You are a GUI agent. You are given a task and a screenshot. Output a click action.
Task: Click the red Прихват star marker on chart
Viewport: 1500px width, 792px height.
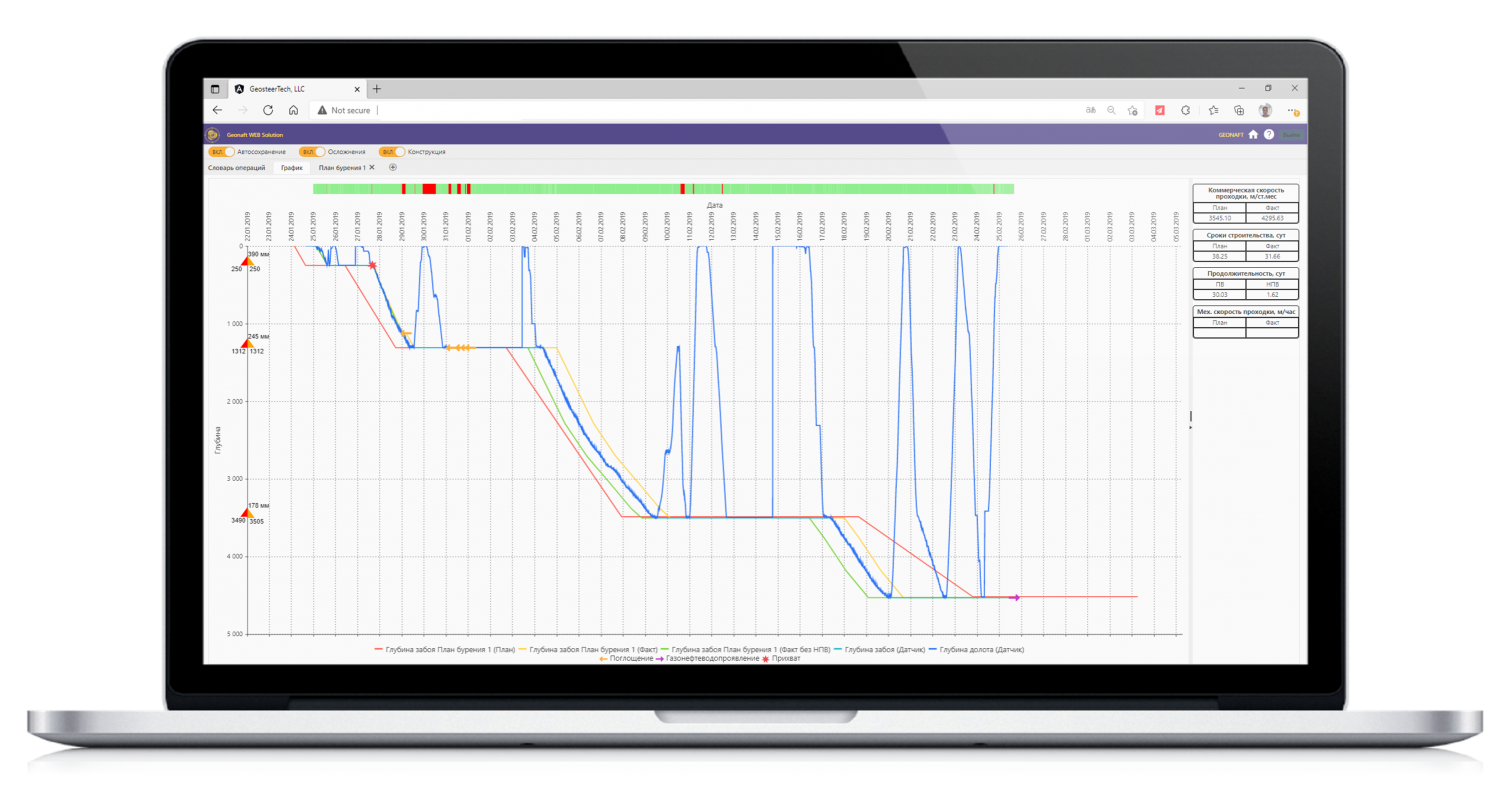pyautogui.click(x=373, y=265)
